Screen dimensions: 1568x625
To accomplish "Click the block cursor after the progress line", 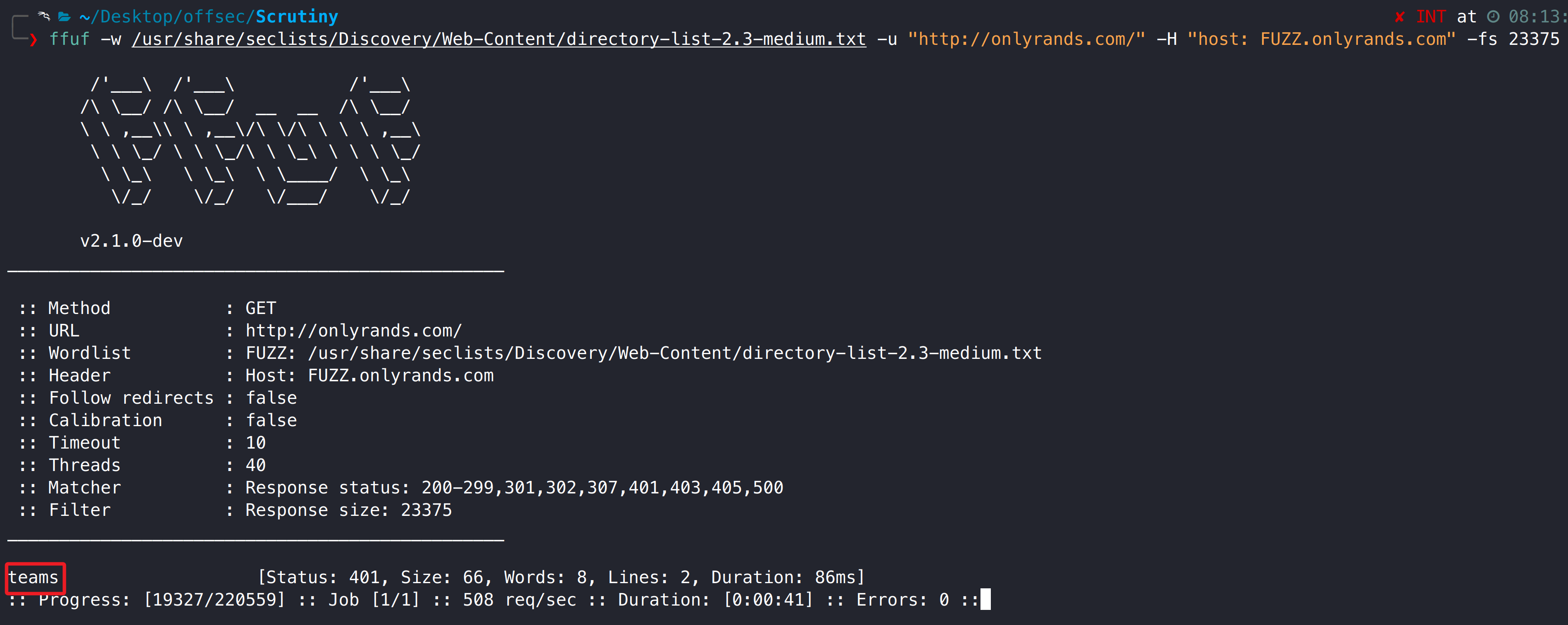I will [x=986, y=600].
